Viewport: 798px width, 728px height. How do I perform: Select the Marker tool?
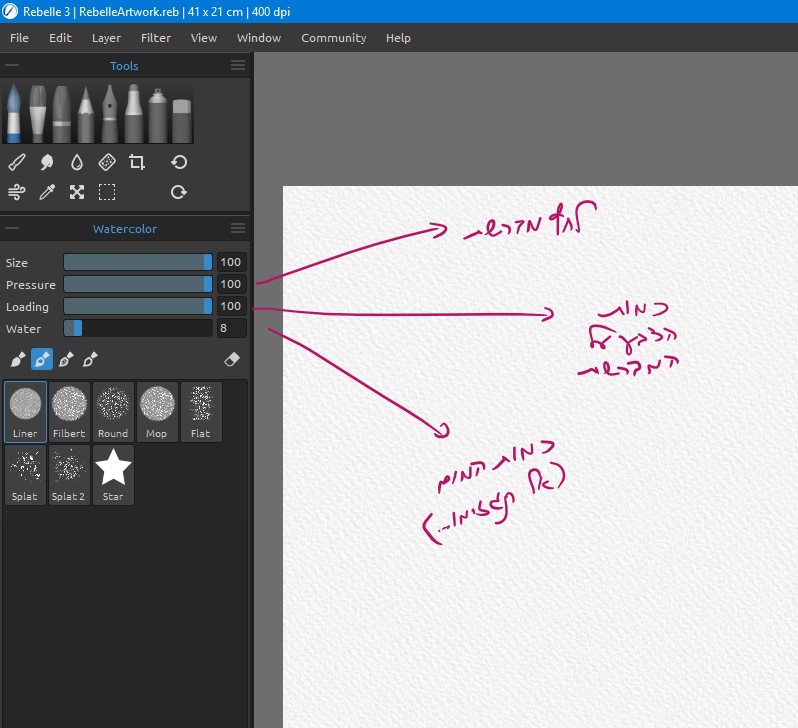133,114
